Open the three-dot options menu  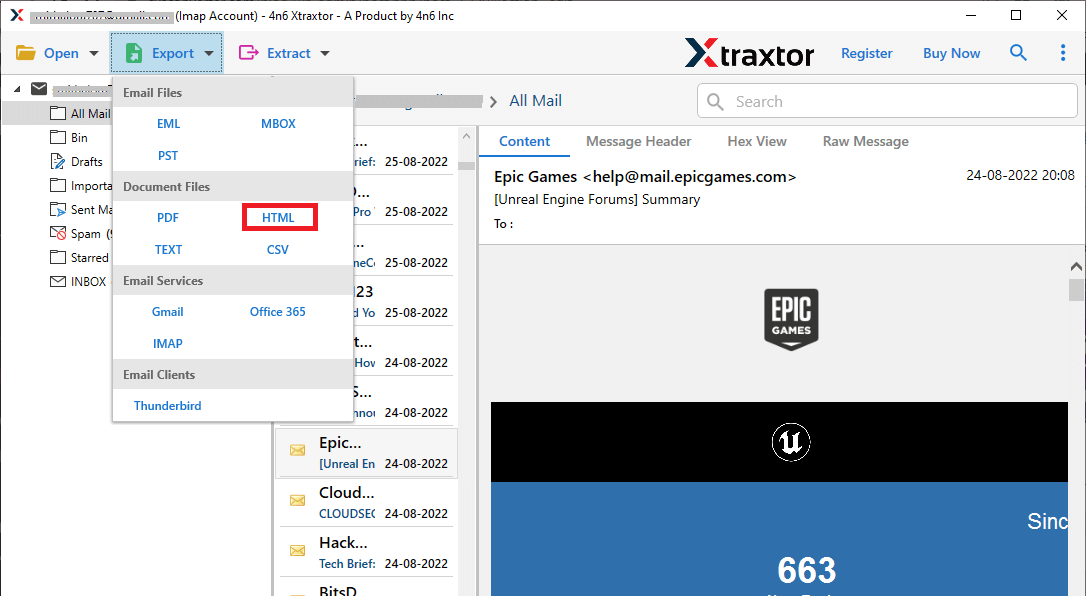[x=1063, y=52]
